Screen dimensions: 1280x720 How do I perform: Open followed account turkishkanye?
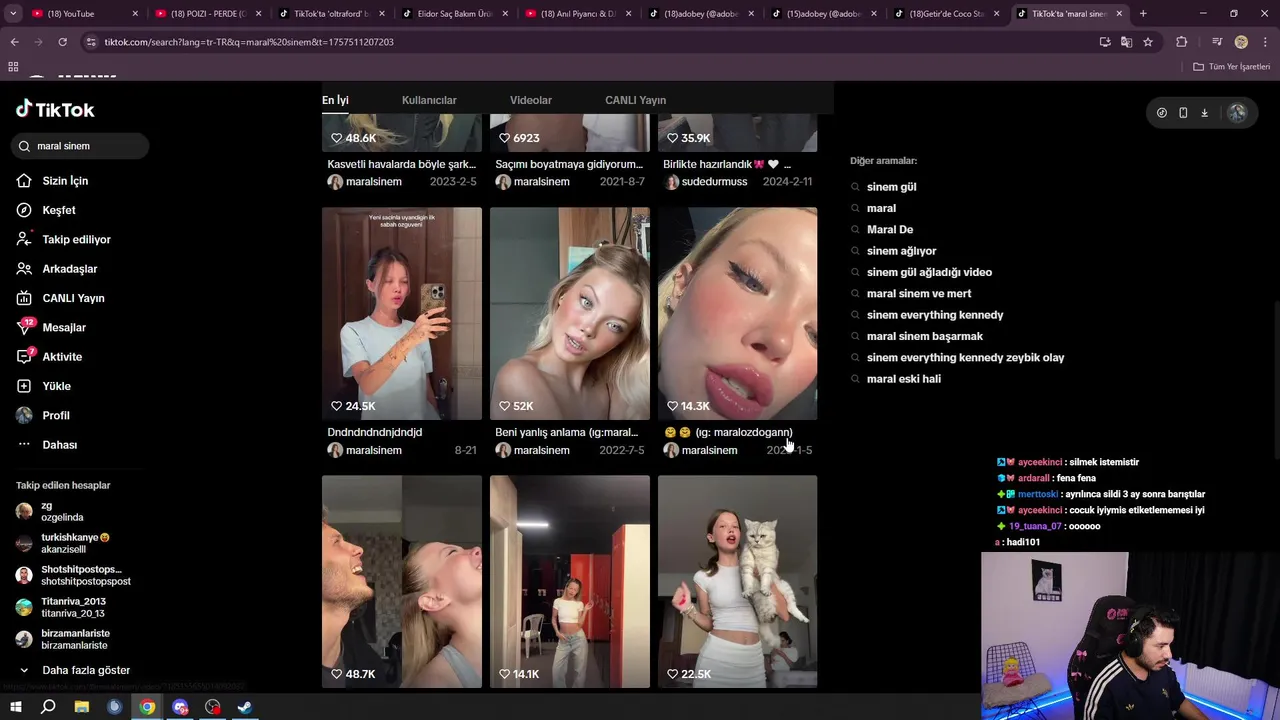[70, 544]
